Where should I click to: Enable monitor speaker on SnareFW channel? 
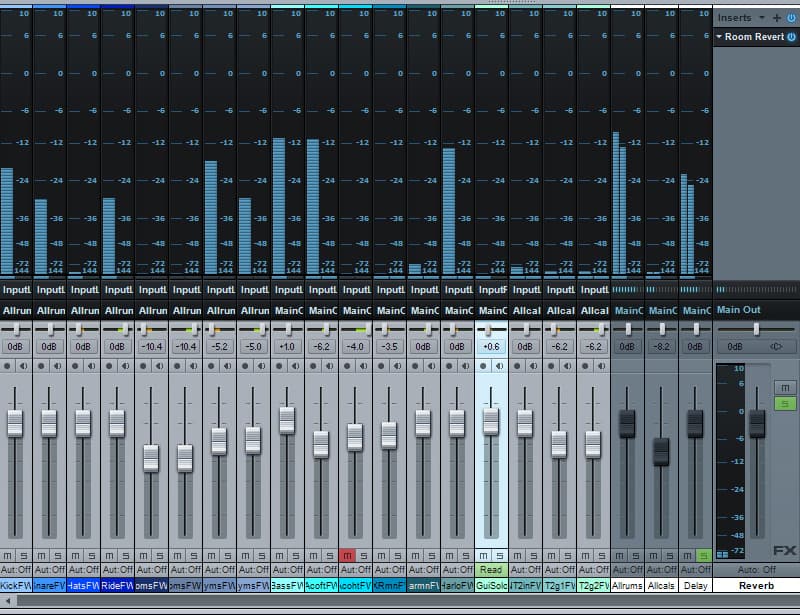(58, 366)
